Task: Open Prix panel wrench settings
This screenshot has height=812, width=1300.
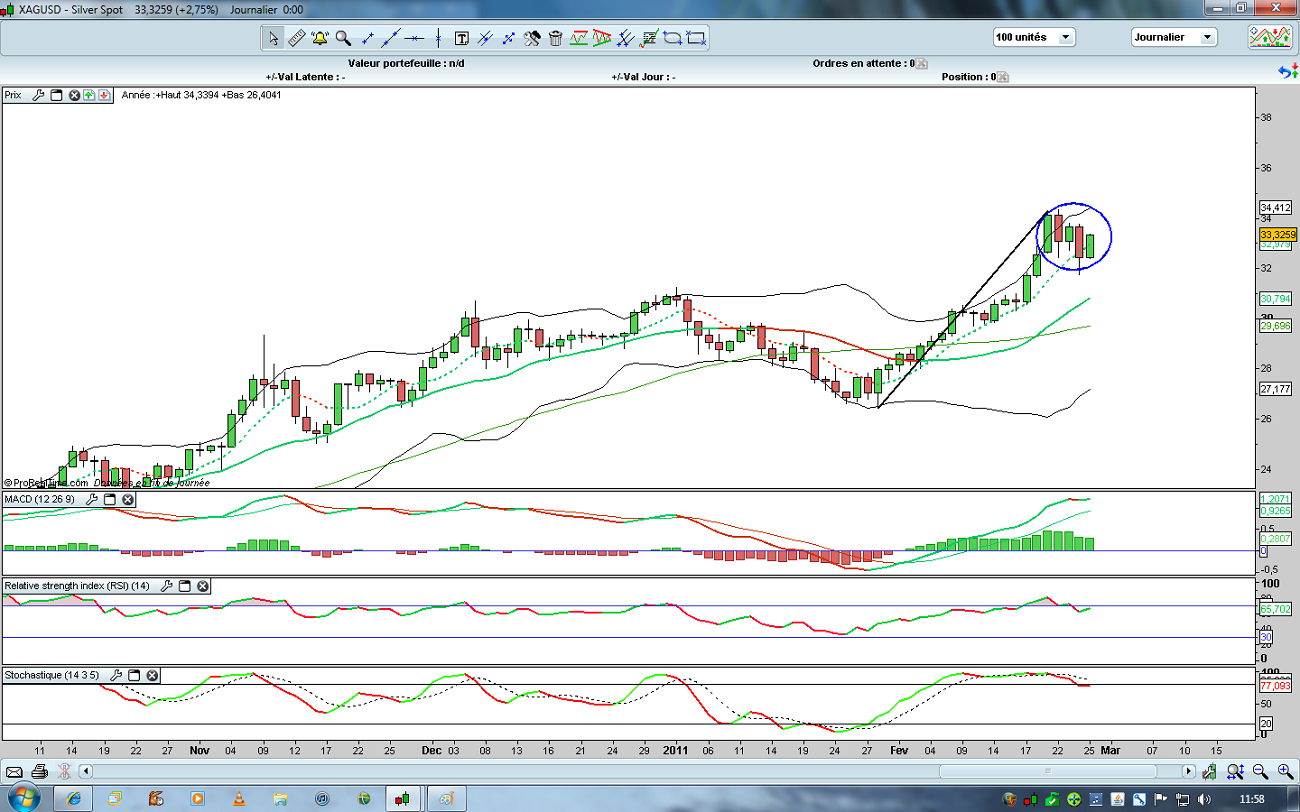Action: point(39,95)
